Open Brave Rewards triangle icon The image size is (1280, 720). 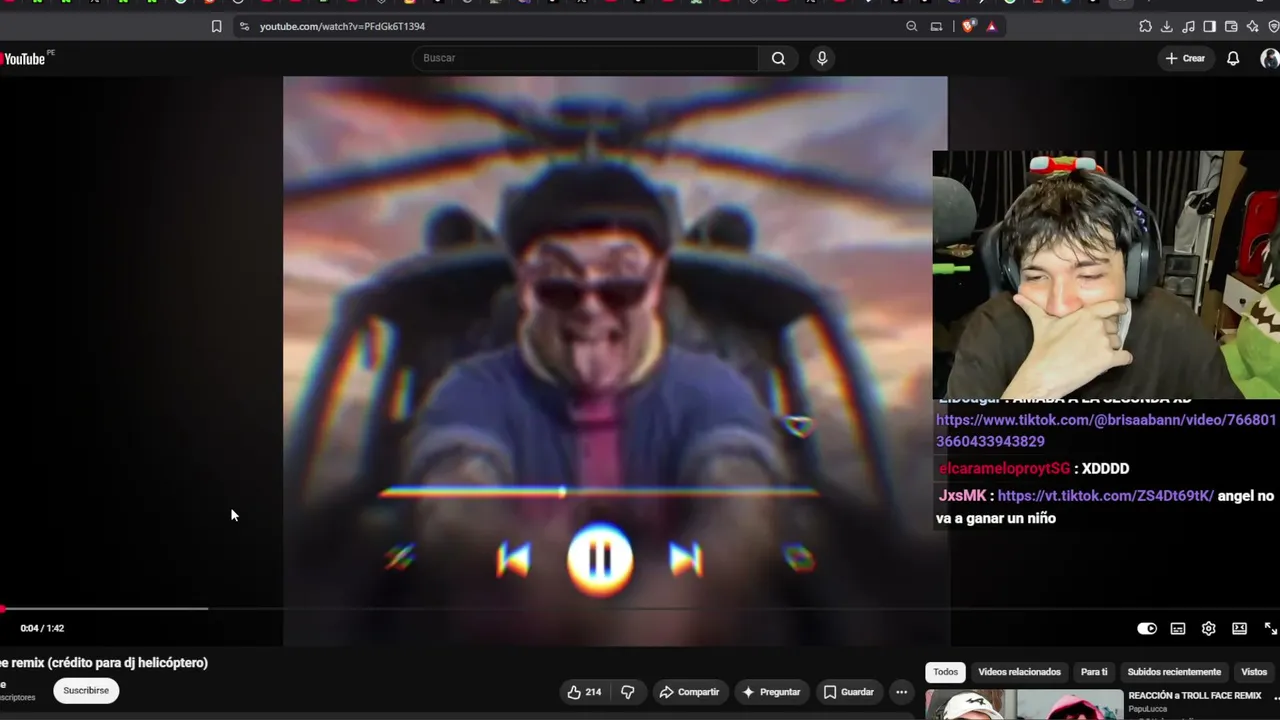pos(991,27)
